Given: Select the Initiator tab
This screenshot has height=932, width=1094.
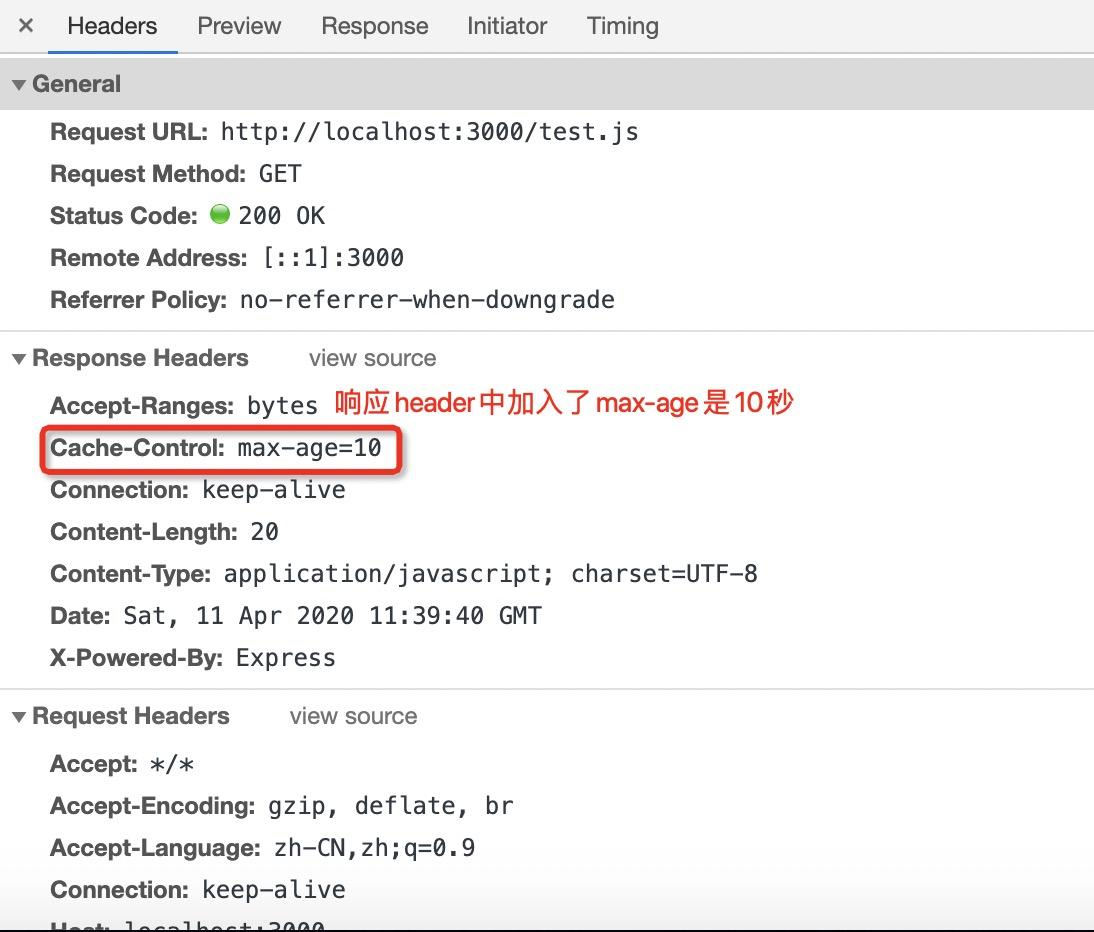Looking at the screenshot, I should 507,26.
